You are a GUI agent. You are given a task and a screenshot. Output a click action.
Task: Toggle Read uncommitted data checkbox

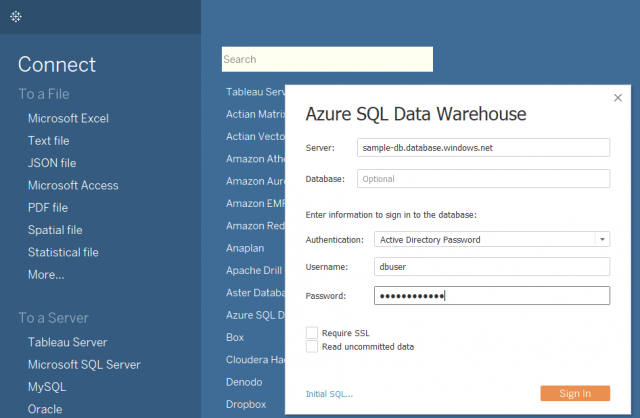coord(312,347)
